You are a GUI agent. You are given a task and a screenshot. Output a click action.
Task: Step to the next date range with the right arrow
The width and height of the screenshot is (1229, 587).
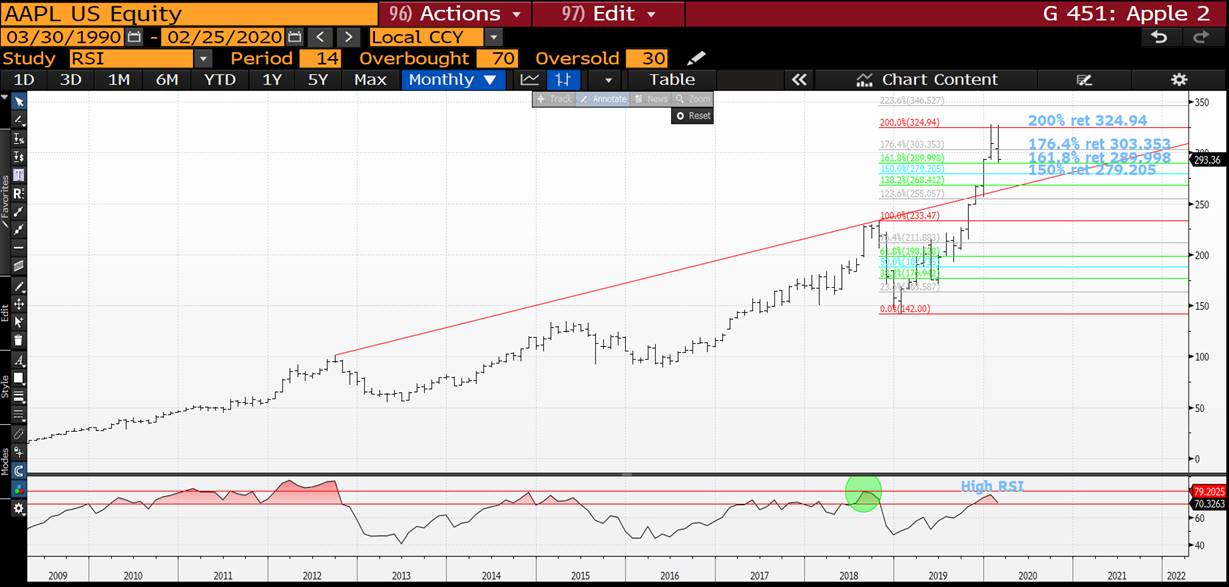pyautogui.click(x=348, y=37)
